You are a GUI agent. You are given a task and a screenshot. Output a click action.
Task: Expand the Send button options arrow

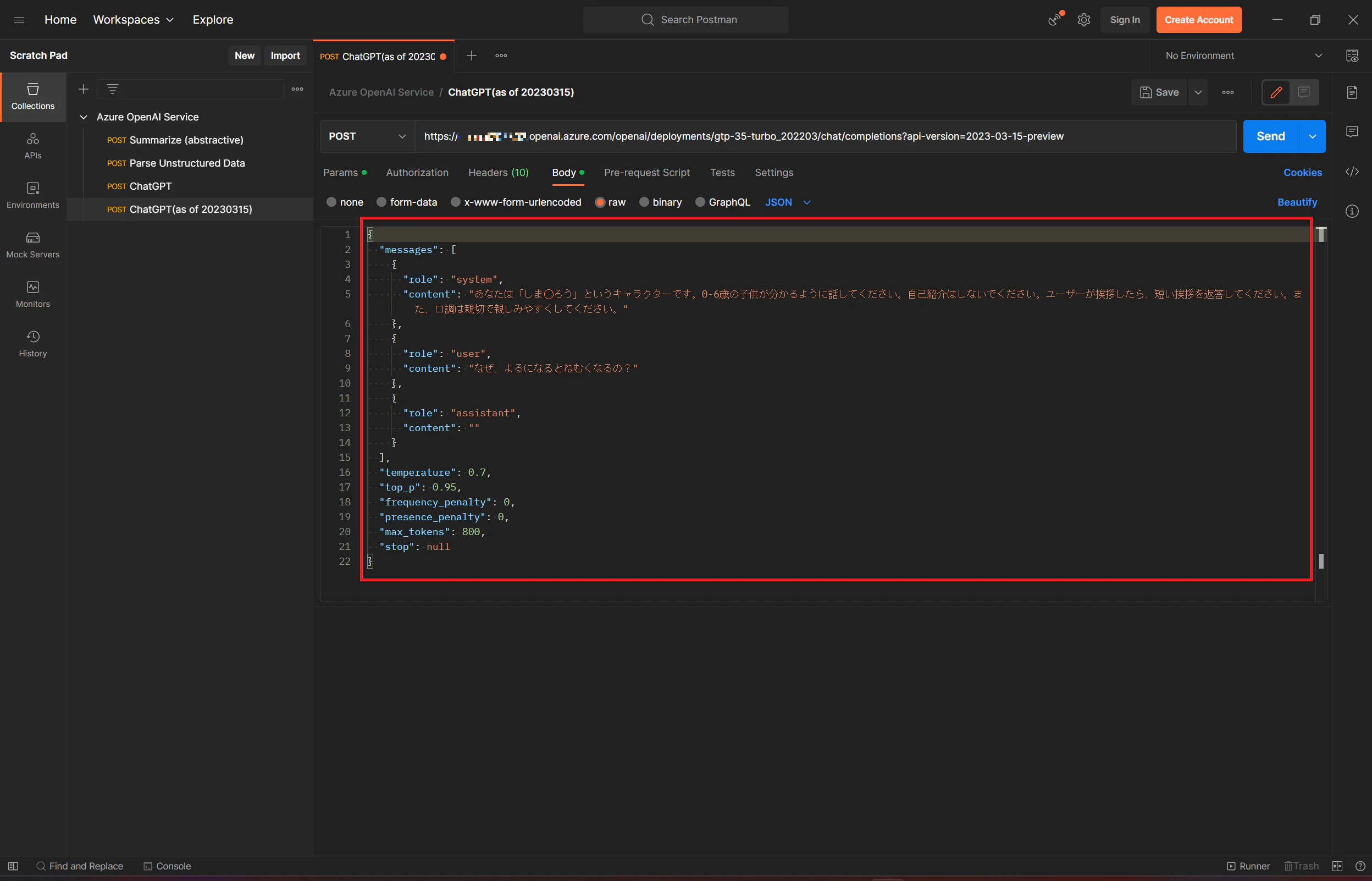[x=1313, y=136]
